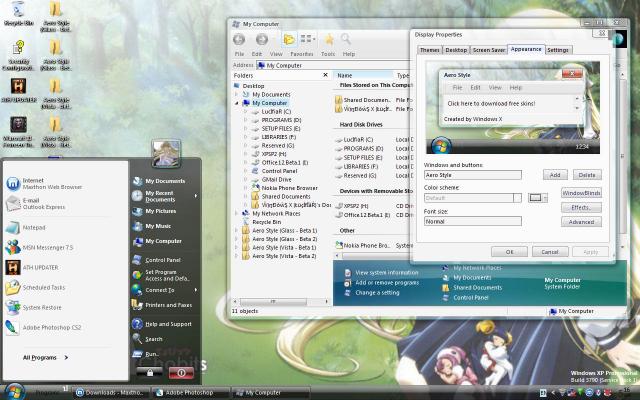Open the File menu in My Computer
The image size is (640, 400).
(239, 54)
